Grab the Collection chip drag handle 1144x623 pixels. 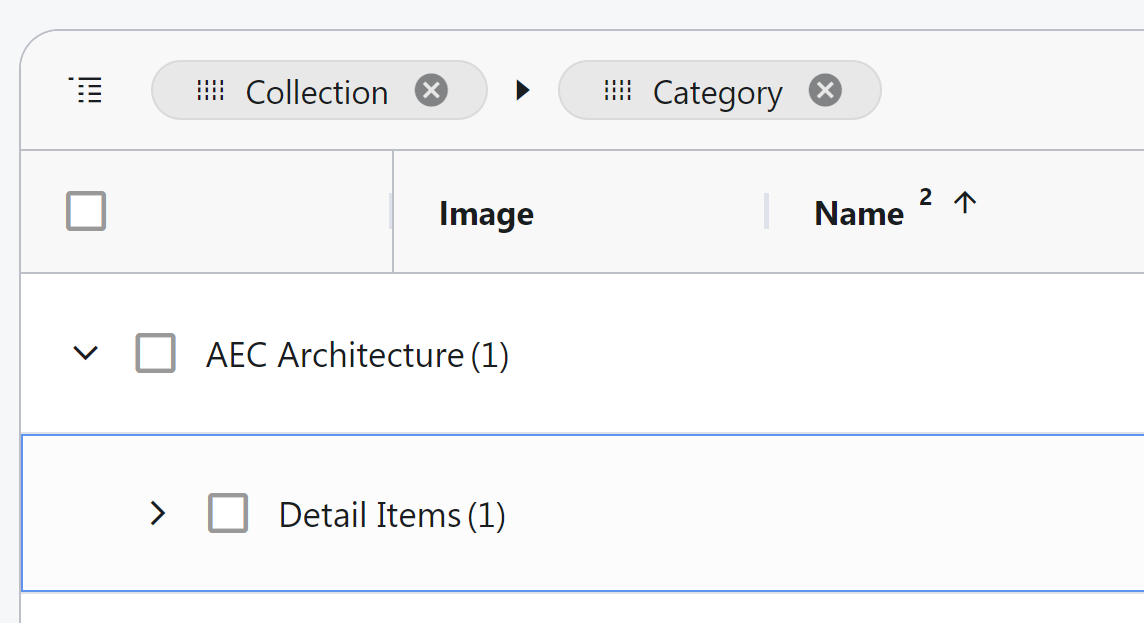(210, 91)
